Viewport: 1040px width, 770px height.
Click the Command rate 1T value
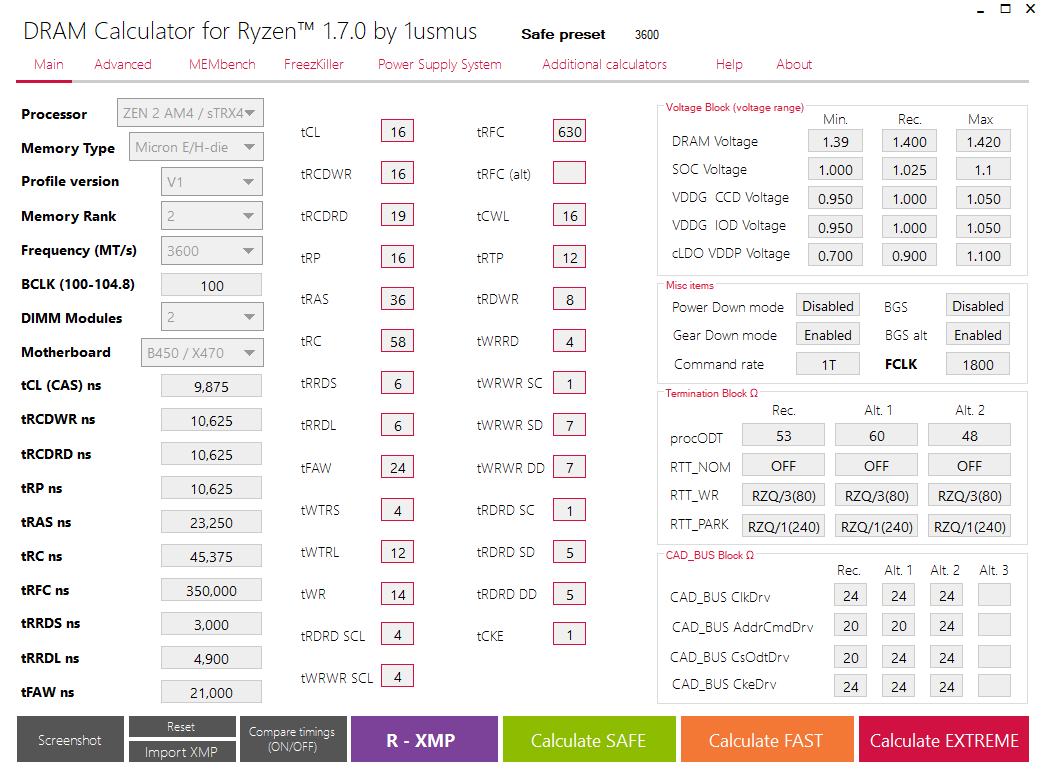828,364
